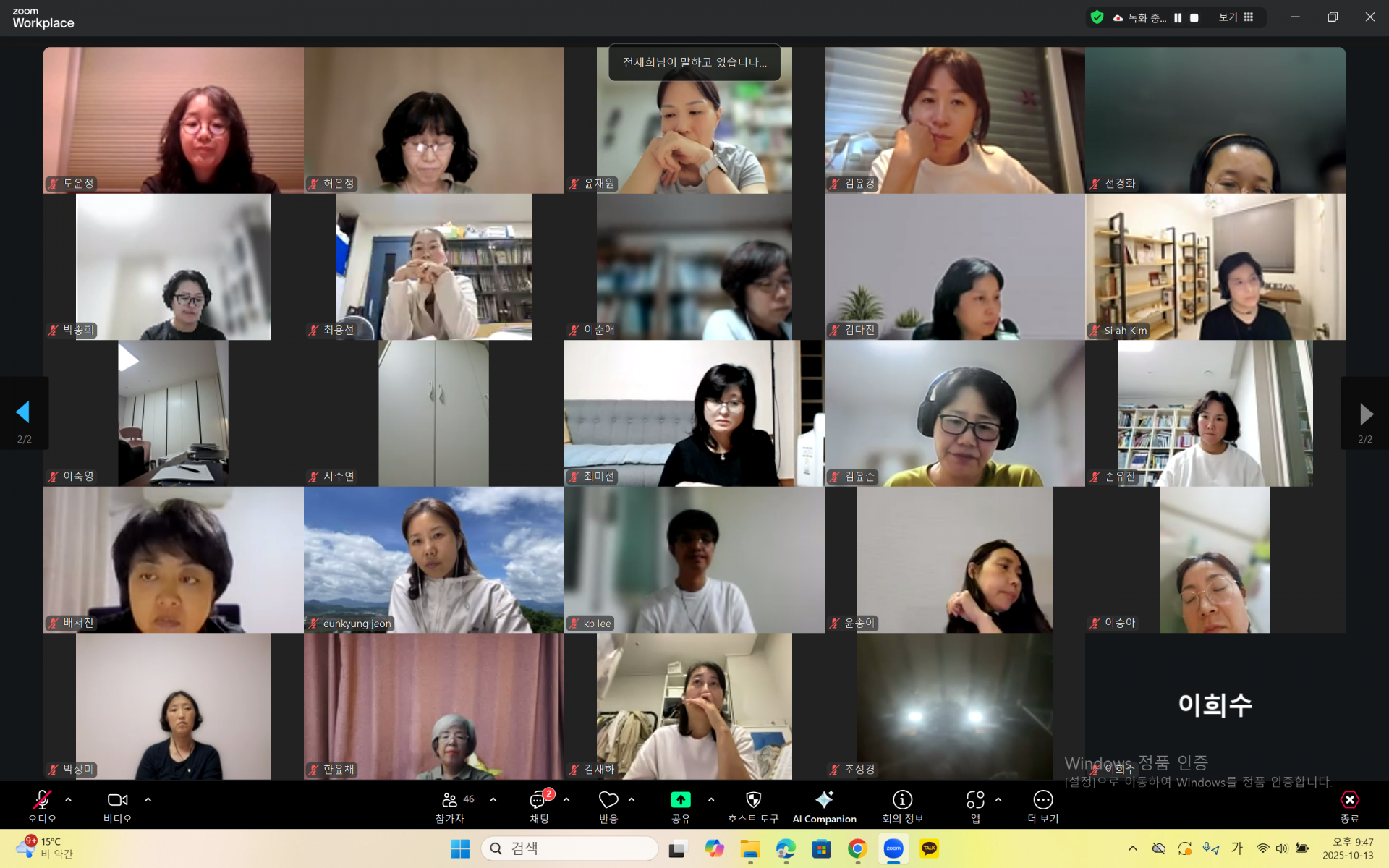
Task: Unmute the microphone audio button
Action: pos(42,799)
